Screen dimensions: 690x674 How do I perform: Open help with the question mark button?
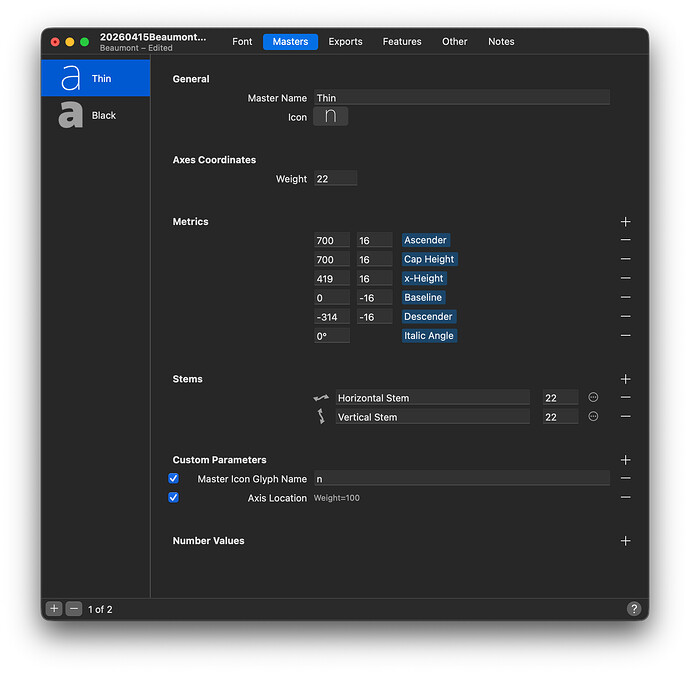pyautogui.click(x=633, y=609)
